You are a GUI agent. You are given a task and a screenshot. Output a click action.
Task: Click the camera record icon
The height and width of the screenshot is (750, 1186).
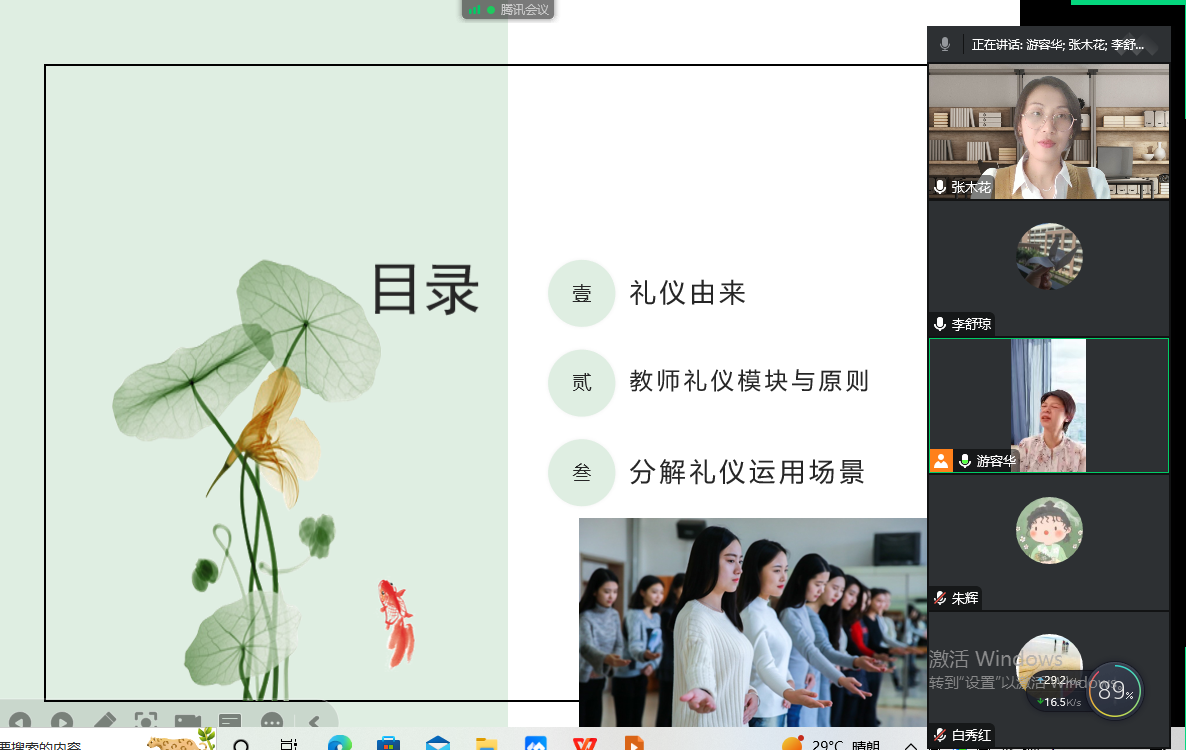187,722
